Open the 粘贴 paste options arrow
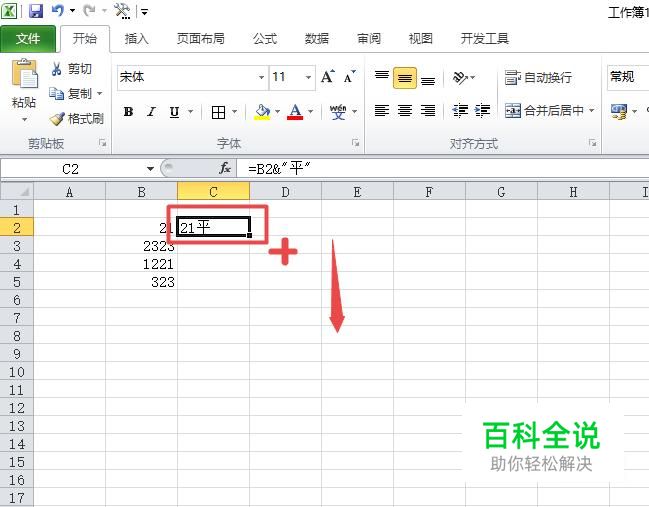 (x=24, y=120)
